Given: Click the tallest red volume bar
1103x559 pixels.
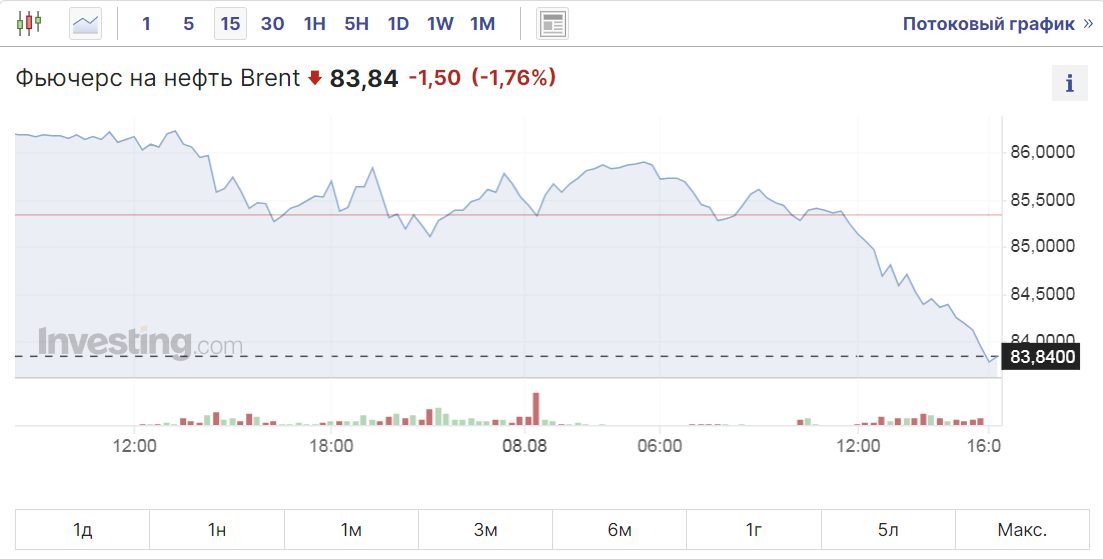Looking at the screenshot, I should pyautogui.click(x=536, y=409).
